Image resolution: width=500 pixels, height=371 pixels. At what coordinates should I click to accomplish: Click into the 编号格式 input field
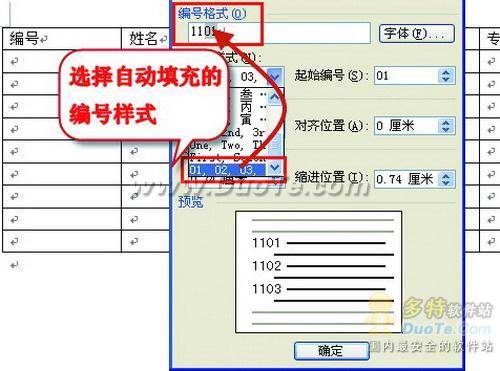(x=279, y=33)
